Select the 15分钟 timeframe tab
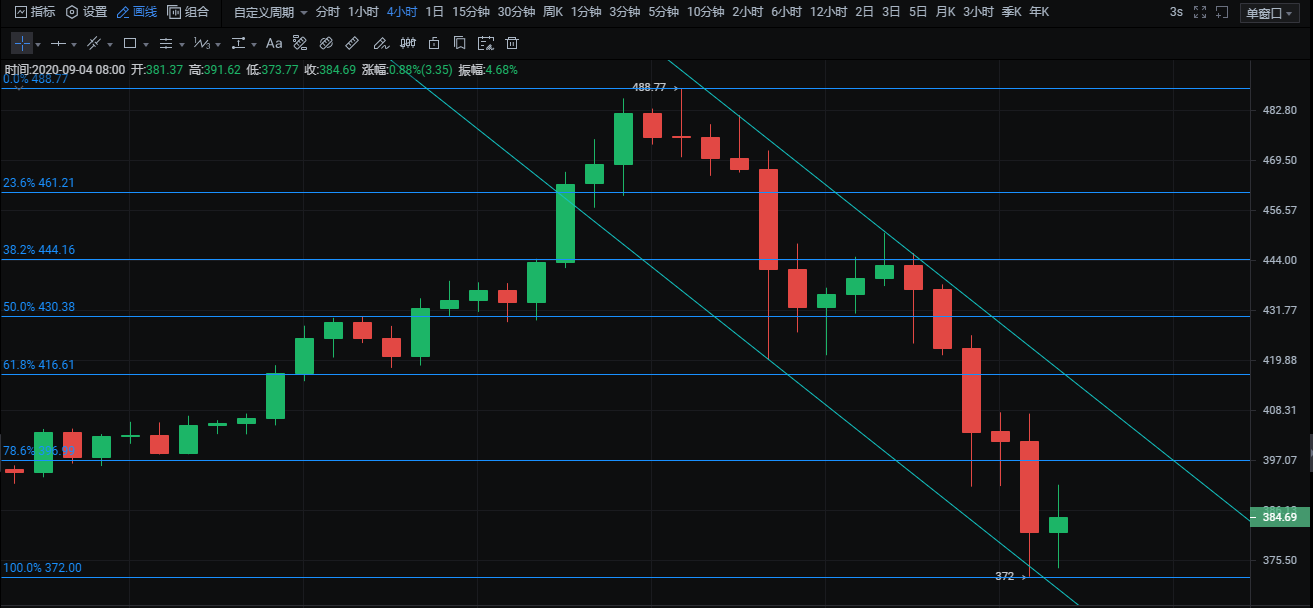The height and width of the screenshot is (608, 1313). [x=470, y=12]
